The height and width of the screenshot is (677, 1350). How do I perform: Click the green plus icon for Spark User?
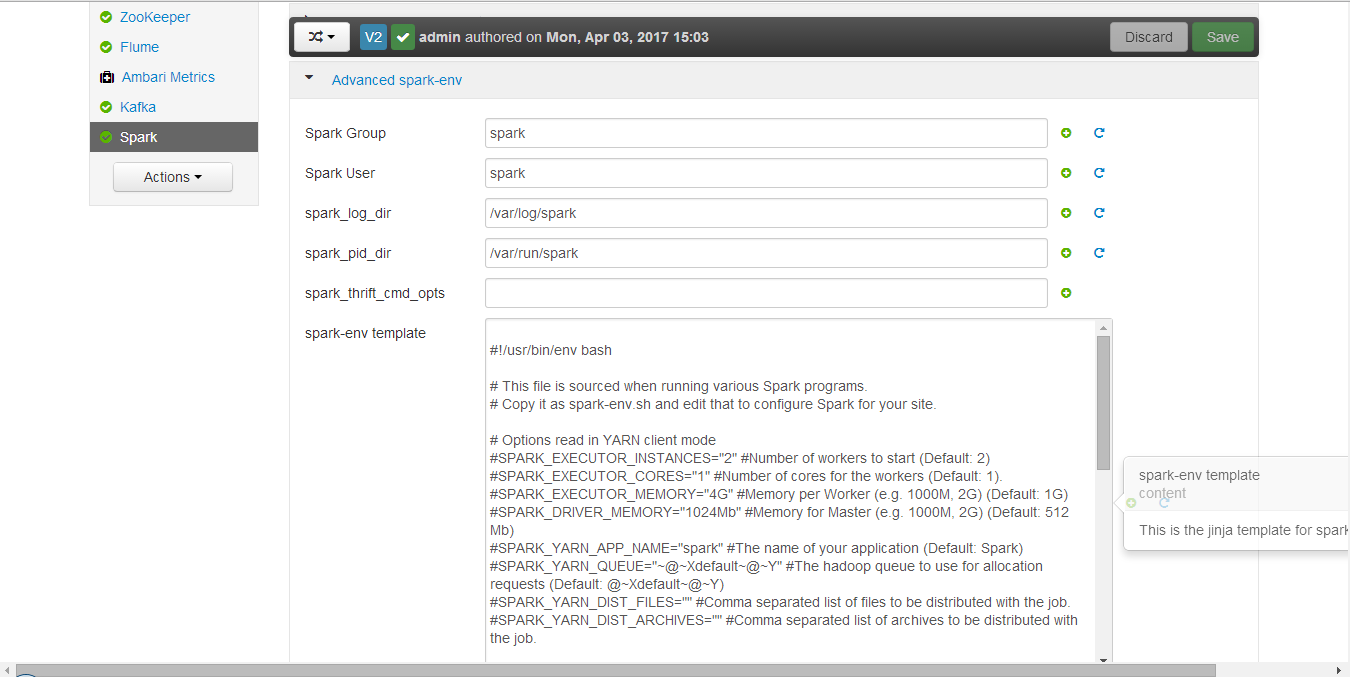[1066, 173]
